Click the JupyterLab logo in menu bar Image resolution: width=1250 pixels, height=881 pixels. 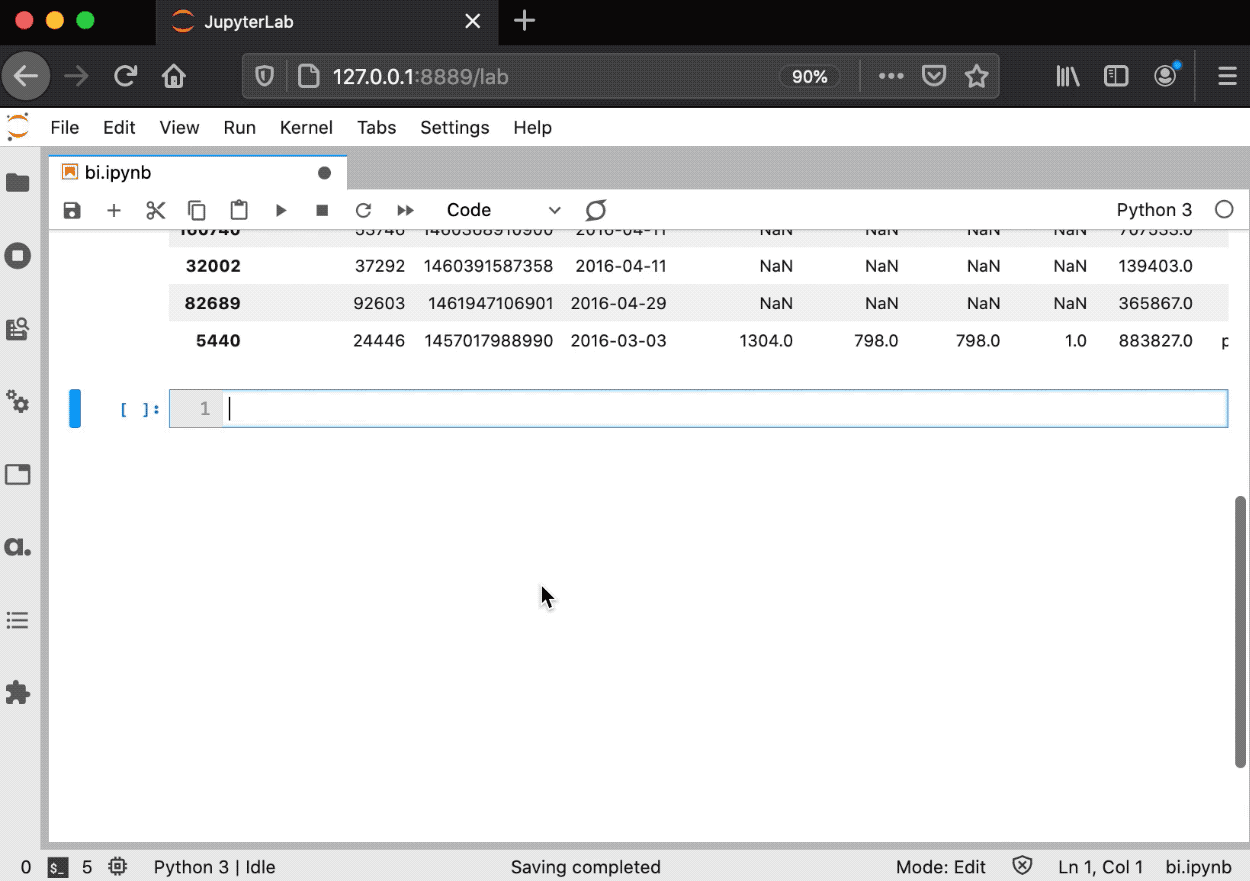(18, 127)
